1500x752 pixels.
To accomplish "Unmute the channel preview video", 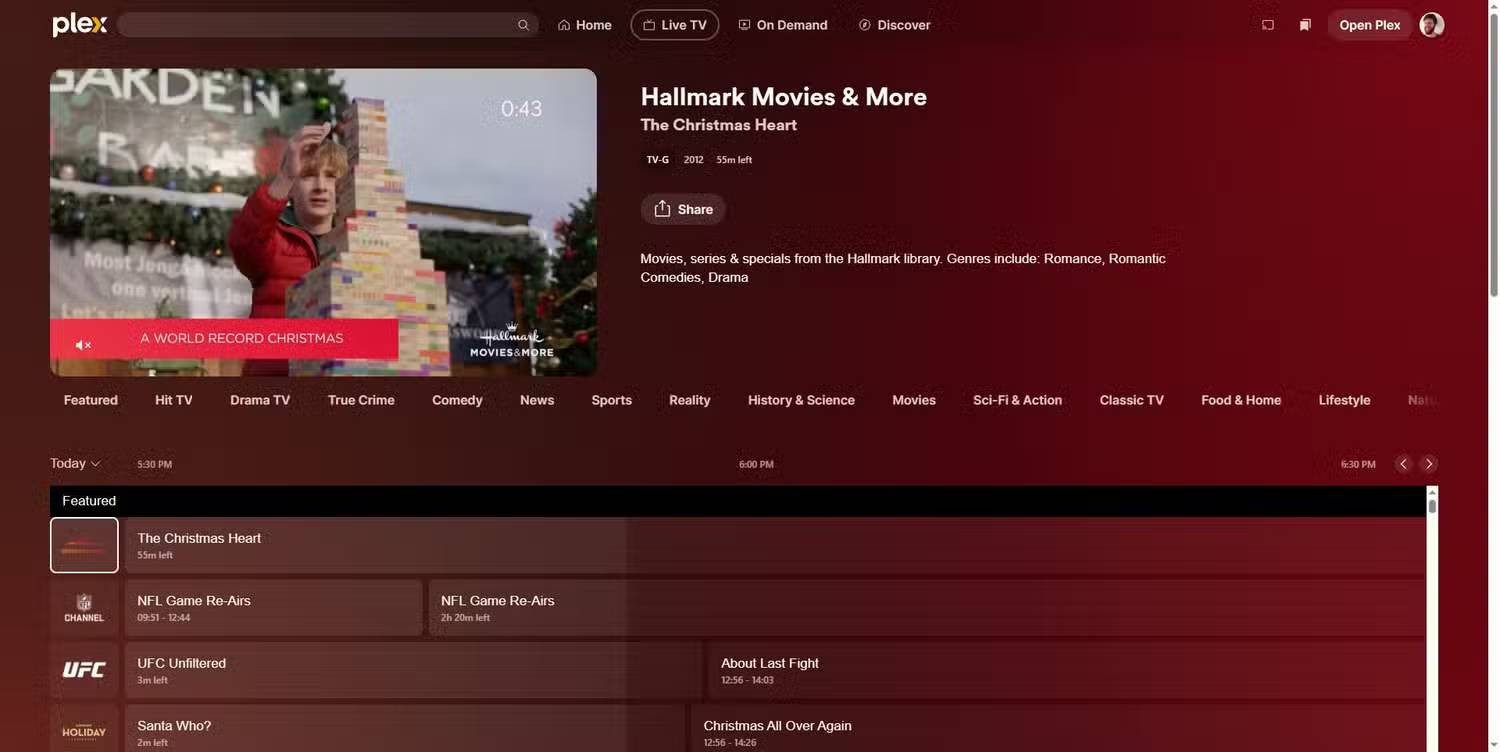I will 83,344.
